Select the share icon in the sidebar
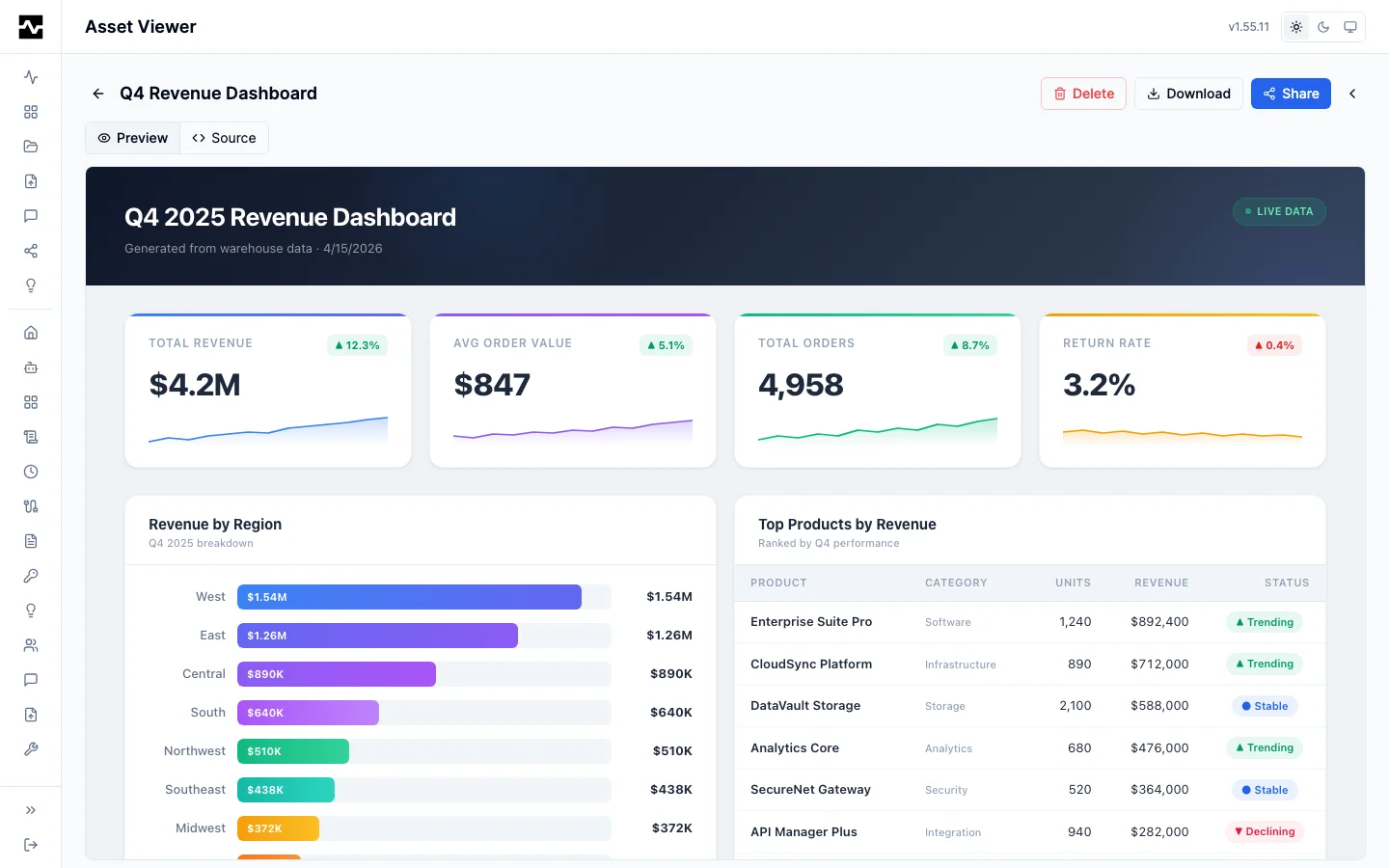The image size is (1389, 868). [x=30, y=251]
